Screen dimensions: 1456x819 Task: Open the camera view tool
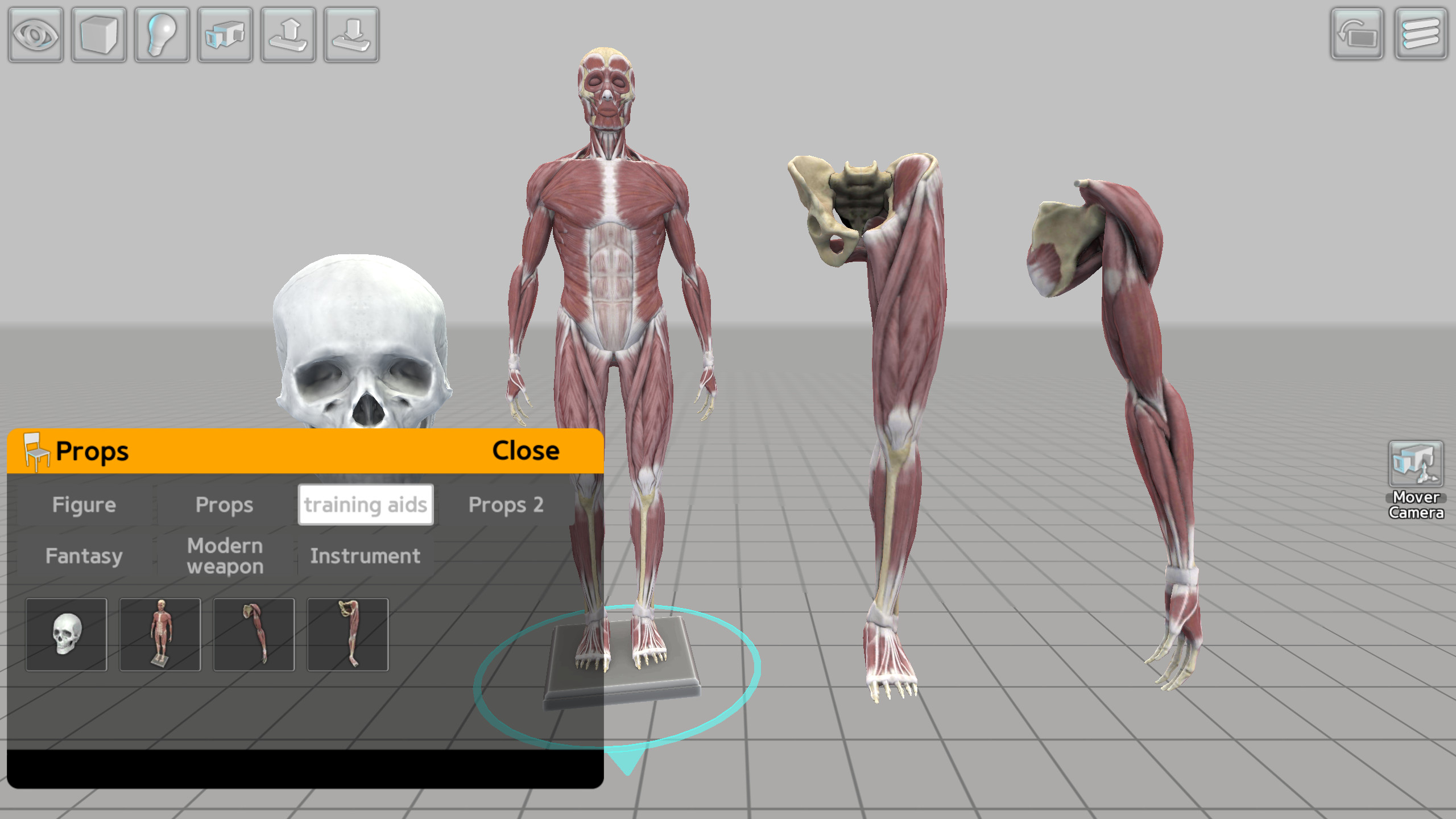pyautogui.click(x=225, y=36)
